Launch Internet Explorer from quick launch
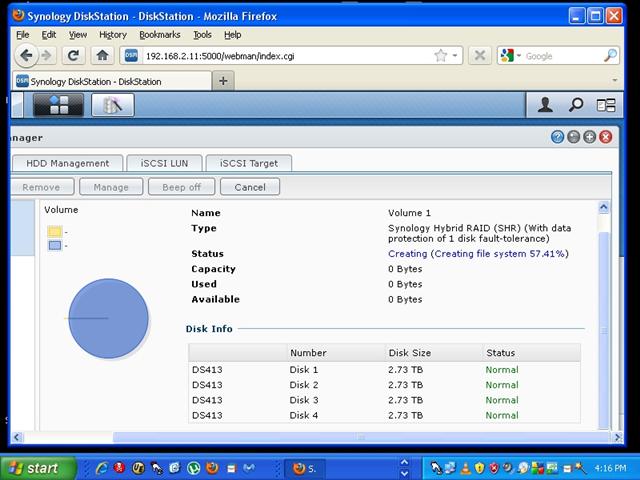 click(x=101, y=468)
